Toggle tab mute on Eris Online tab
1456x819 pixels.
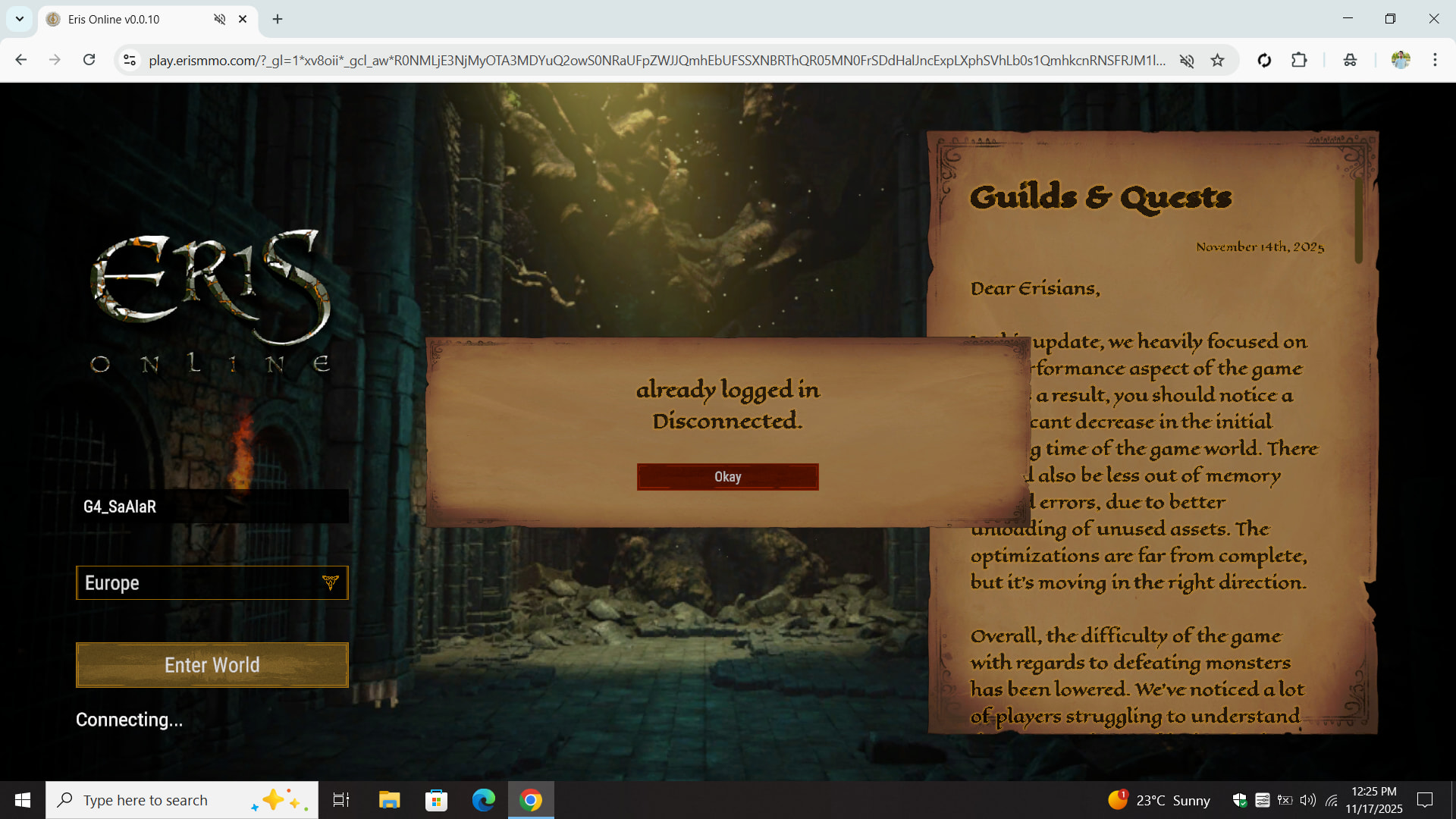click(220, 19)
